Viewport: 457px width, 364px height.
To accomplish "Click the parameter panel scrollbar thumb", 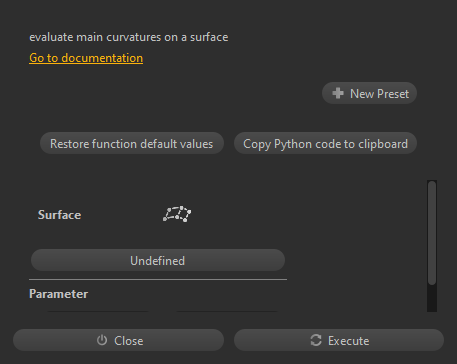I will (x=432, y=233).
